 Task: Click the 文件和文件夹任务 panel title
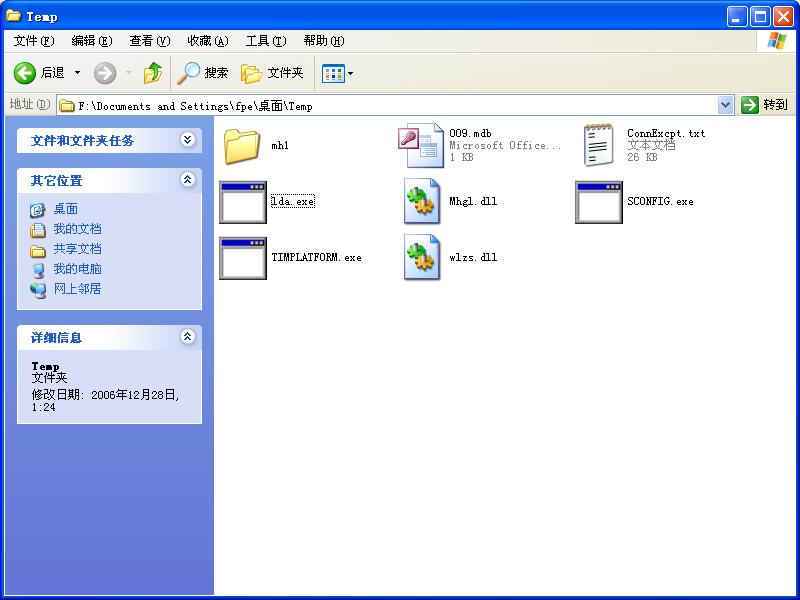82,140
